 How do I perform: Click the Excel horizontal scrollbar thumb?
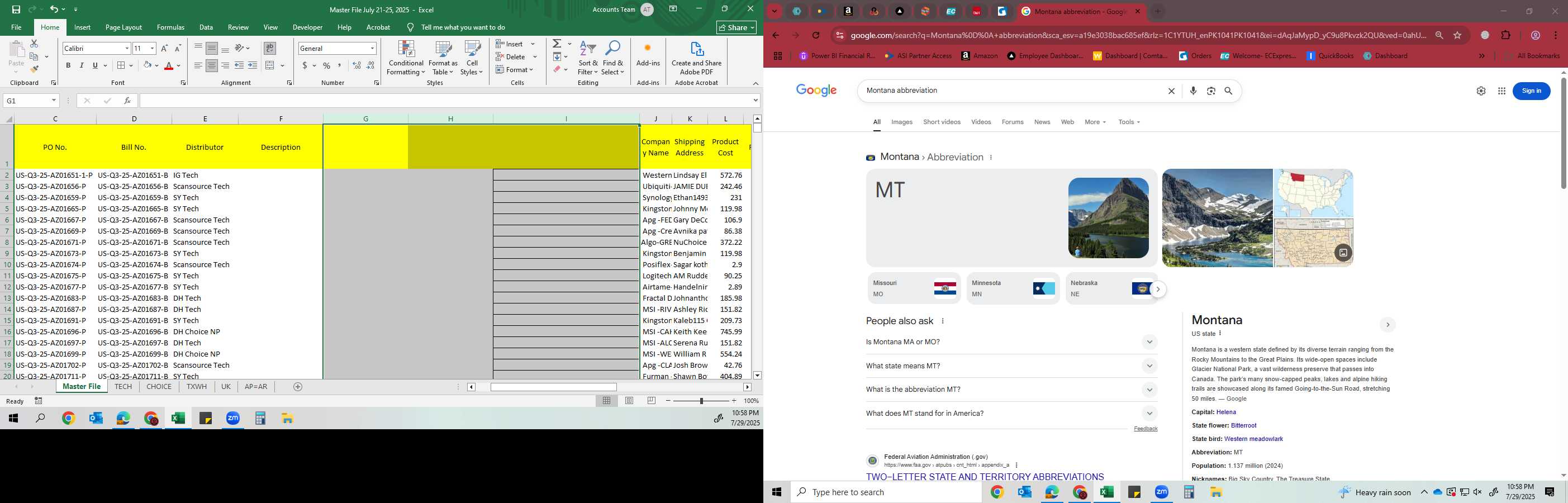553,387
